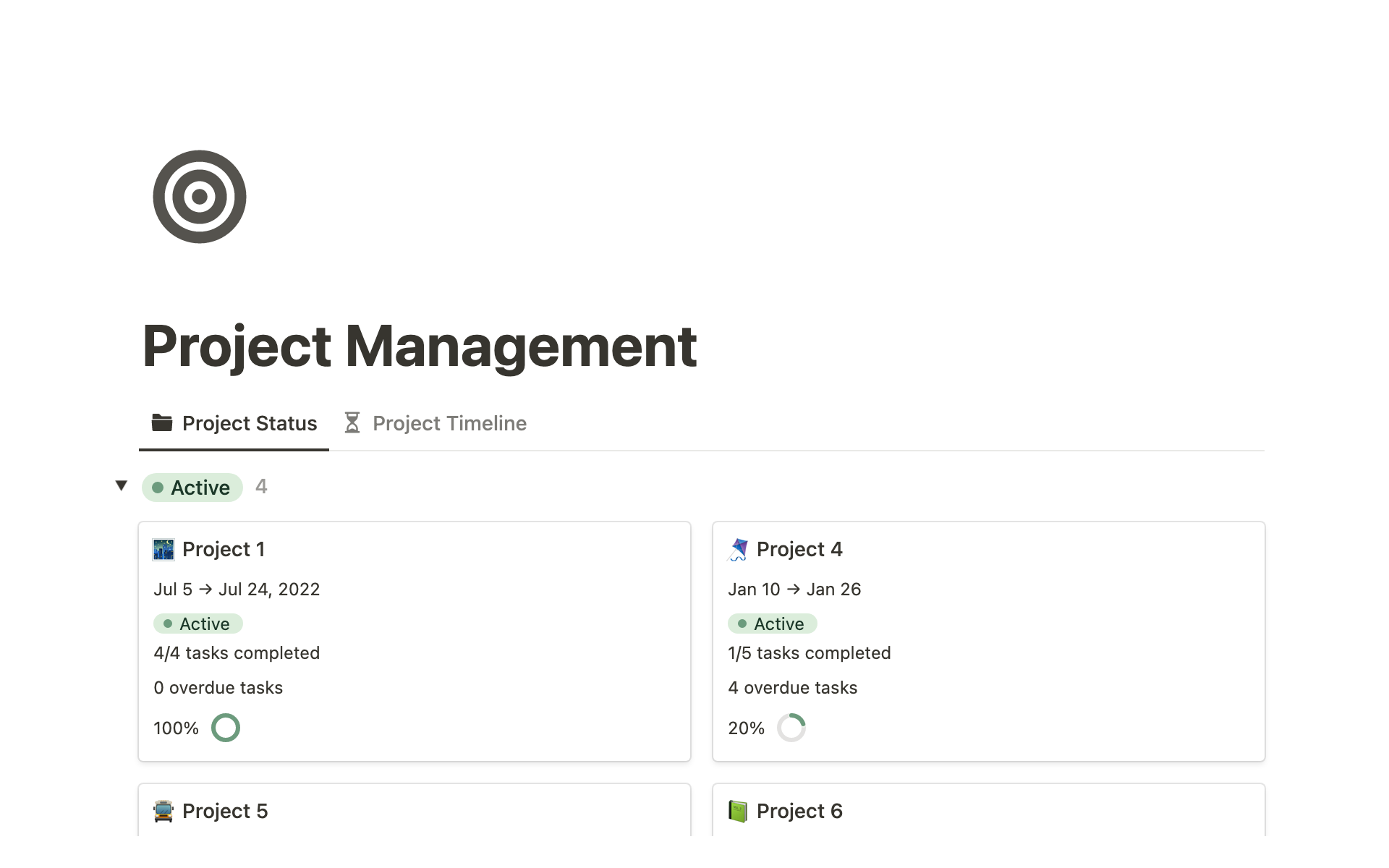The image size is (1389, 868).
Task: Click the 20% progress ring in Project 4
Action: [791, 728]
